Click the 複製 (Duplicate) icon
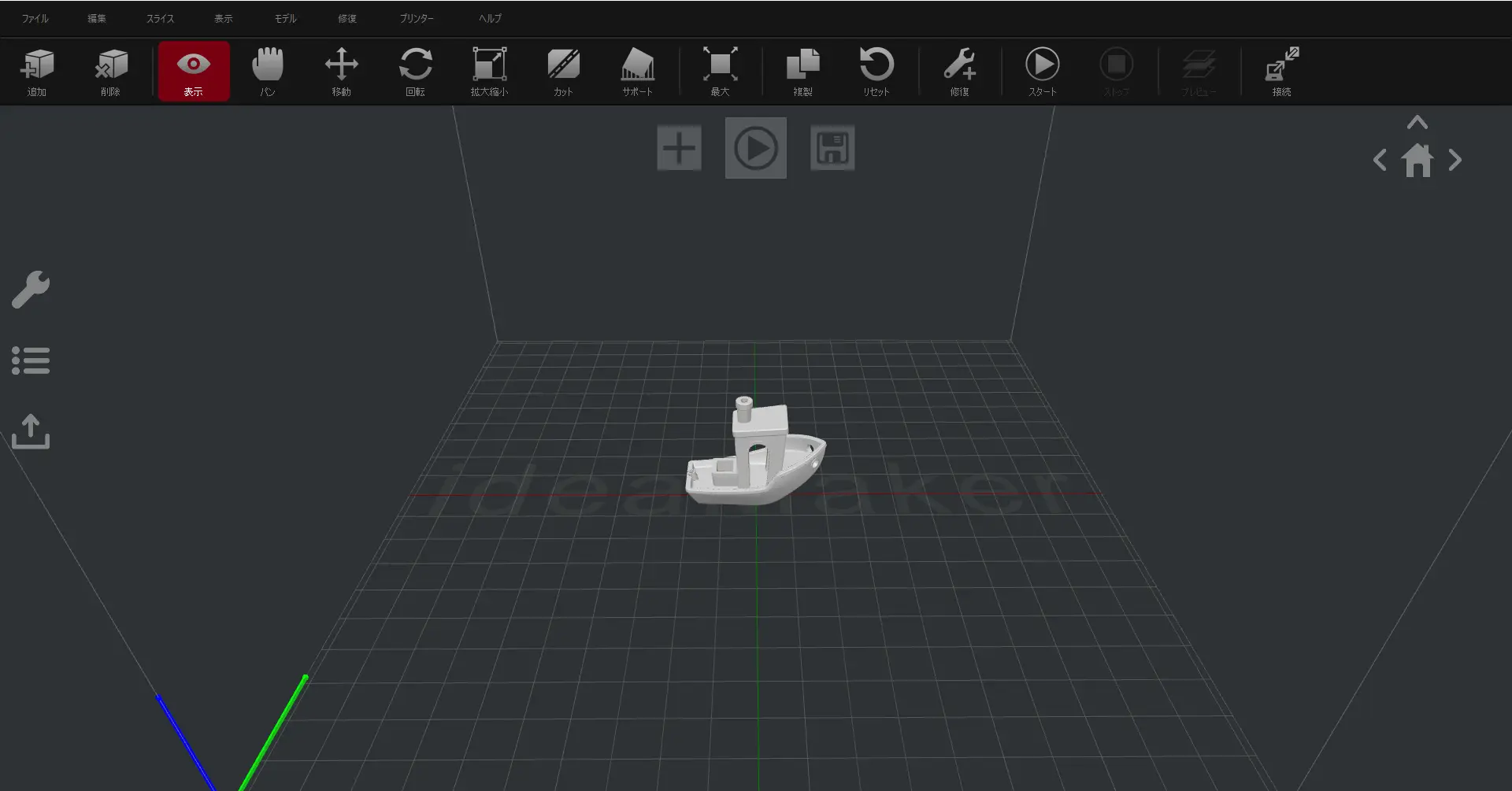 (802, 71)
